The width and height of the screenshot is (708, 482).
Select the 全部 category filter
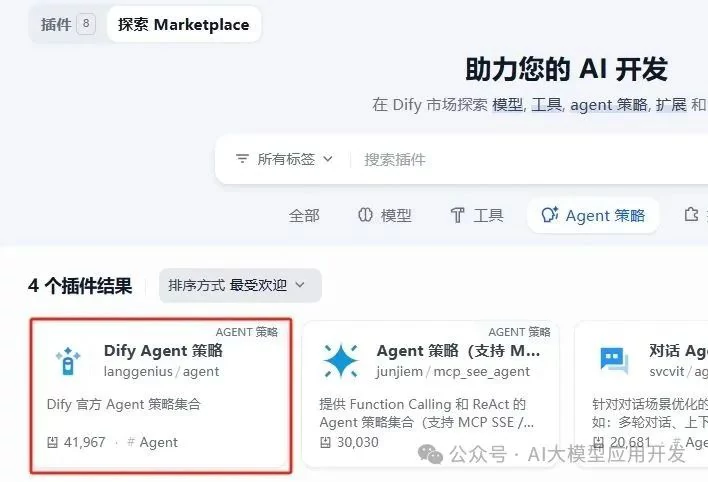tap(304, 215)
